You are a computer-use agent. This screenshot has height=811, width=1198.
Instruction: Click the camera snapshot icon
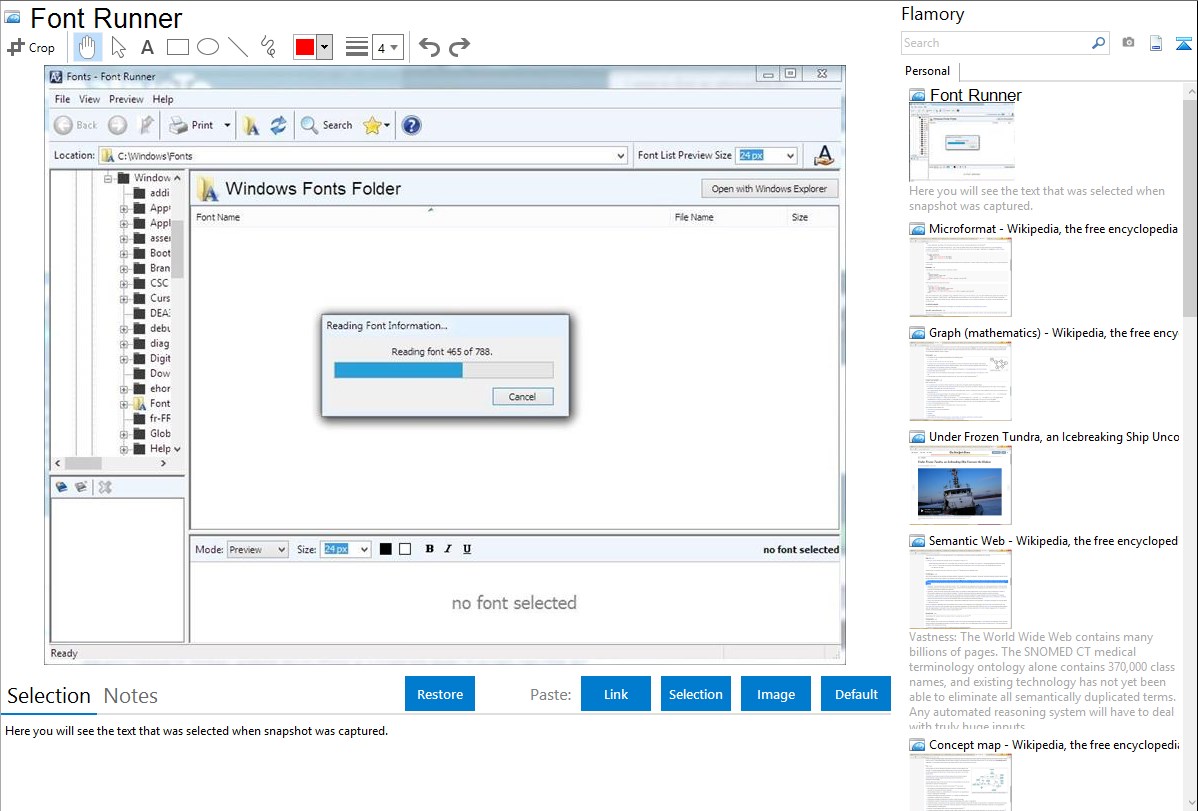tap(1128, 43)
